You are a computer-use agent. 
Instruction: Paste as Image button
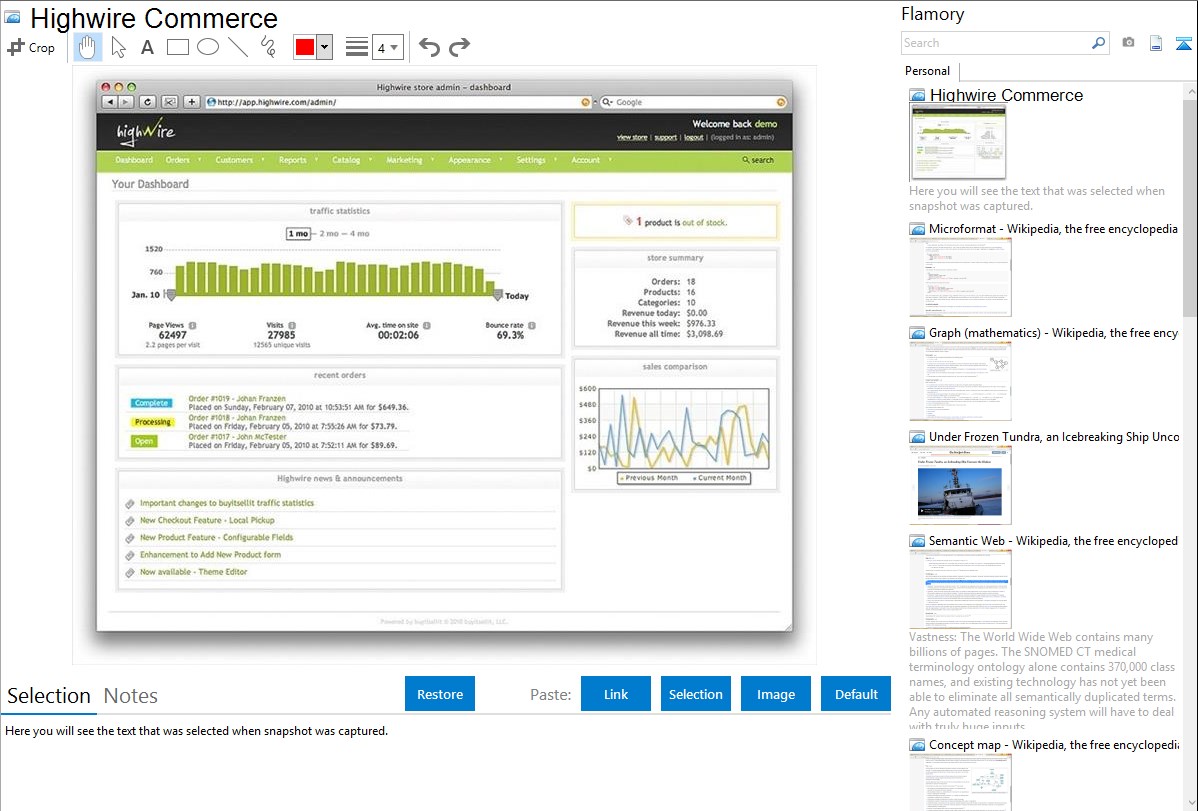point(775,694)
